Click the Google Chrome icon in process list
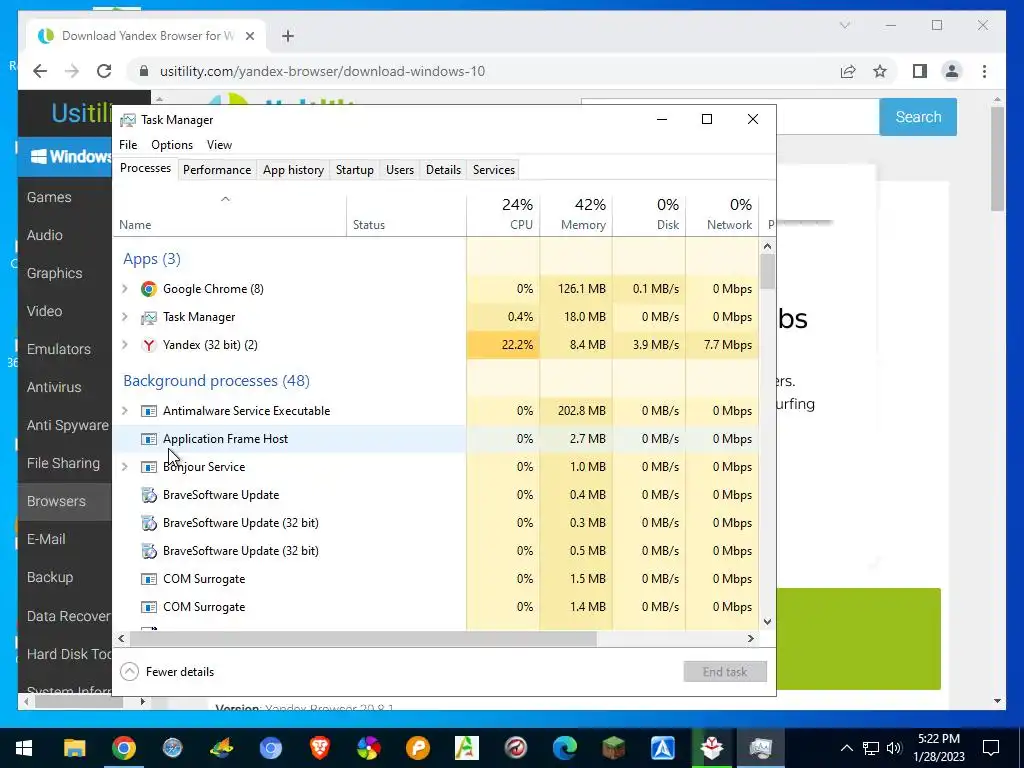Image resolution: width=1024 pixels, height=768 pixels. click(149, 289)
